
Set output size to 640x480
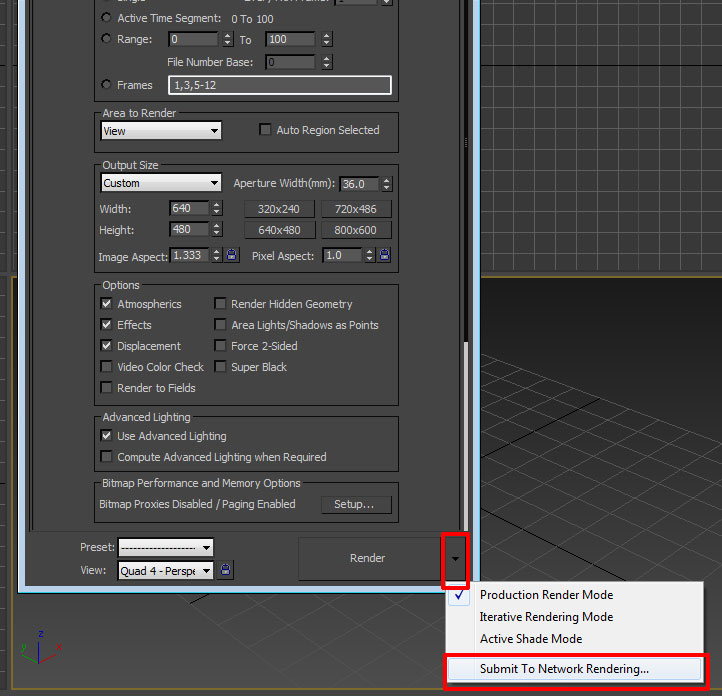pyautogui.click(x=279, y=230)
